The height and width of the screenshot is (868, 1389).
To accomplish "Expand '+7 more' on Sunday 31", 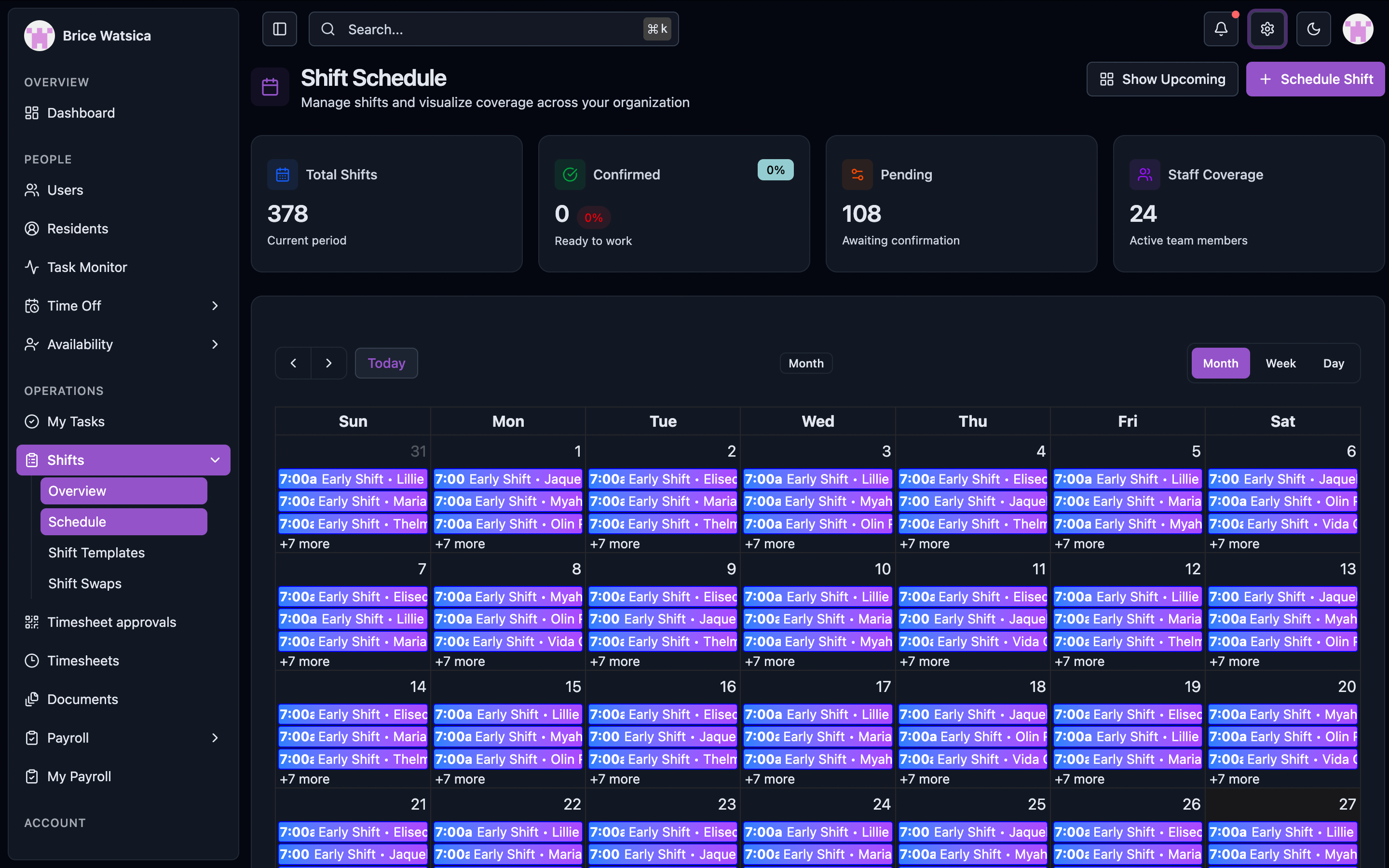I will (304, 543).
